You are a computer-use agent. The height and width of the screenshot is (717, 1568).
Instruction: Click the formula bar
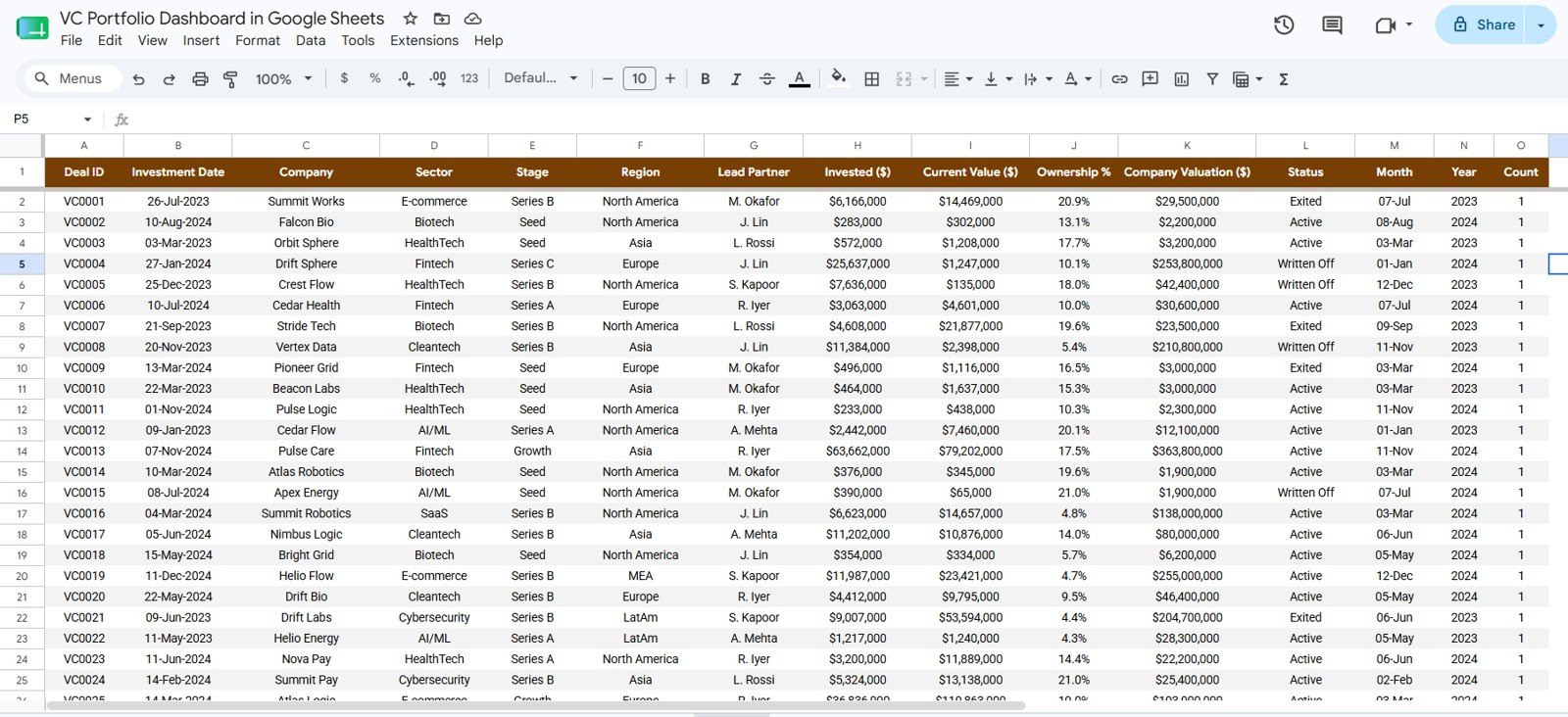coord(843,119)
